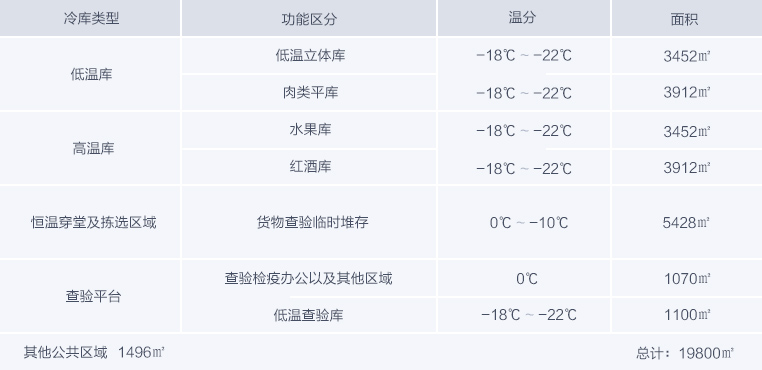Click the 功能区分 column header
This screenshot has width=762, height=370.
[x=309, y=18]
